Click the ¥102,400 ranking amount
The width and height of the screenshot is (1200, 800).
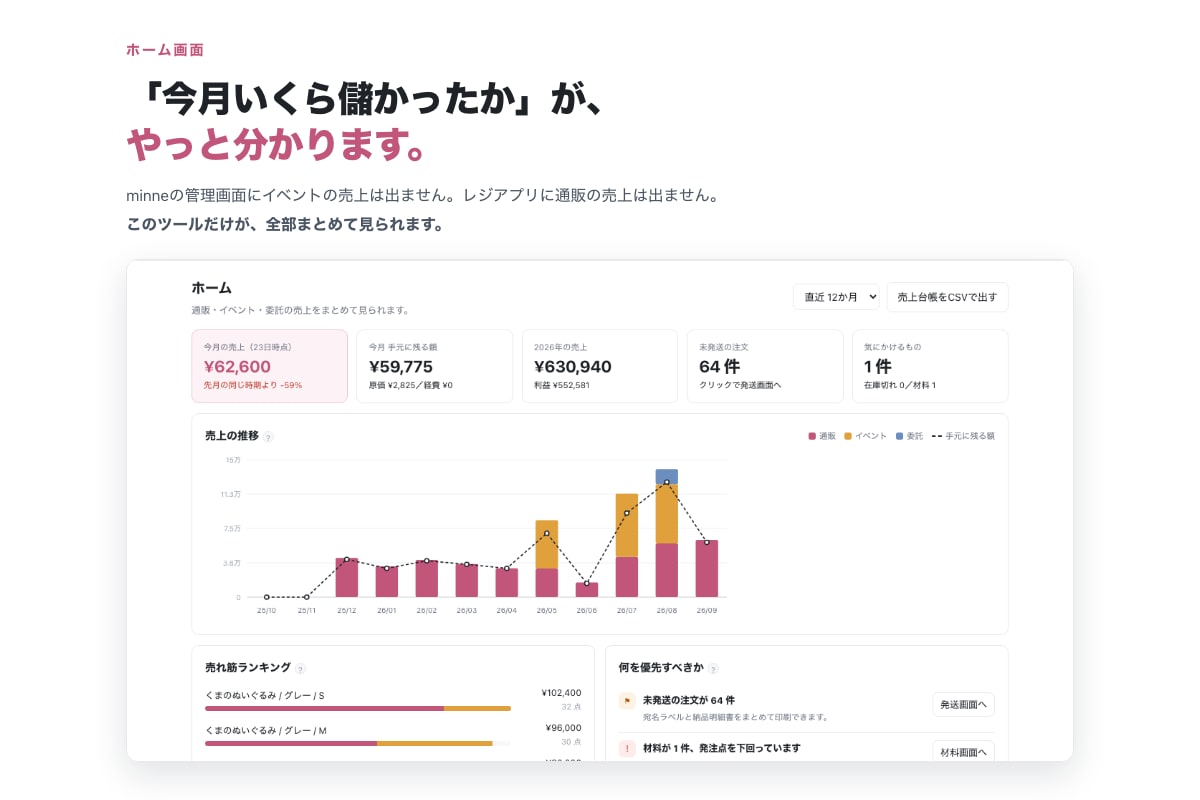(561, 692)
